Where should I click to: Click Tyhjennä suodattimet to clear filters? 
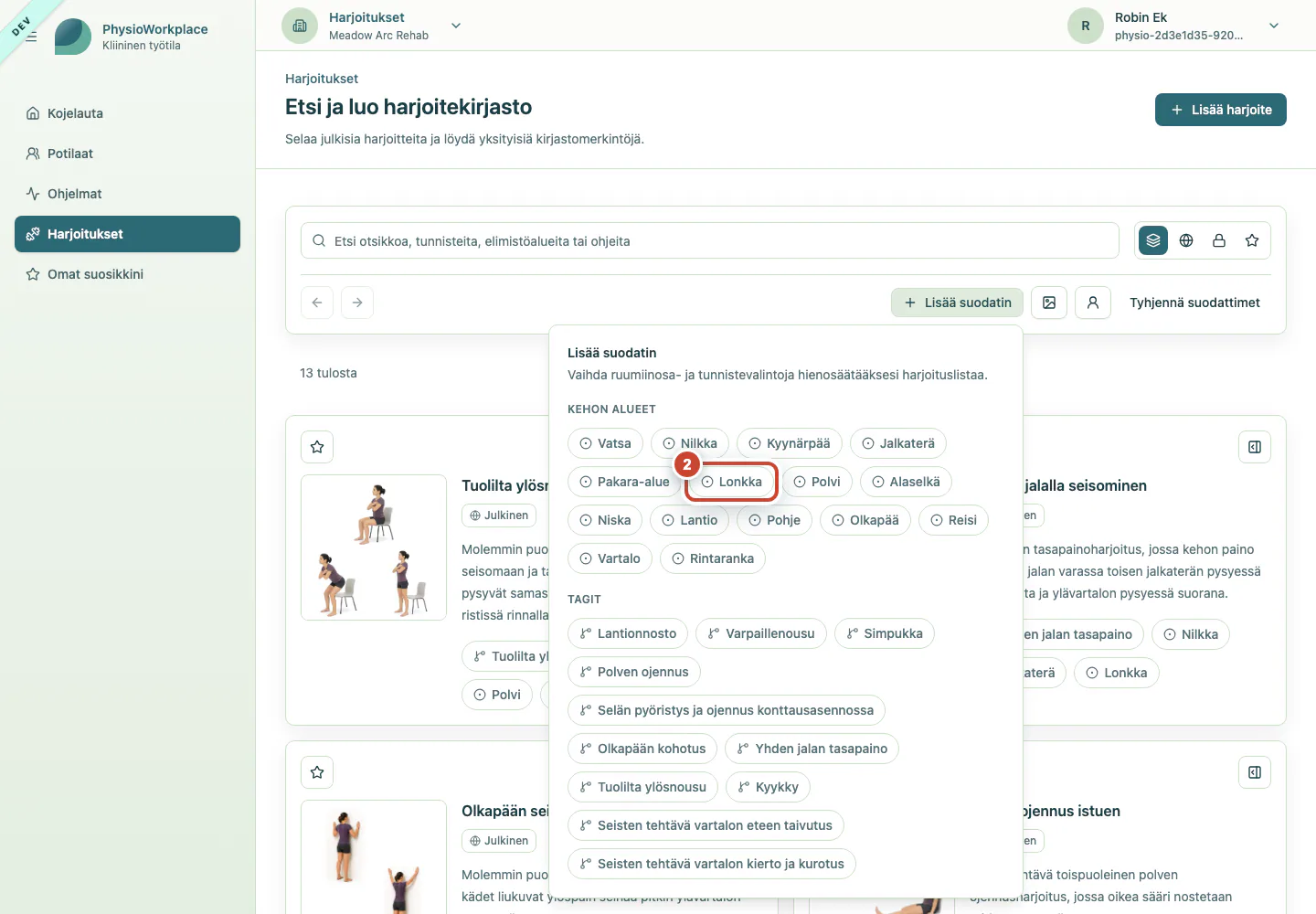click(1194, 303)
